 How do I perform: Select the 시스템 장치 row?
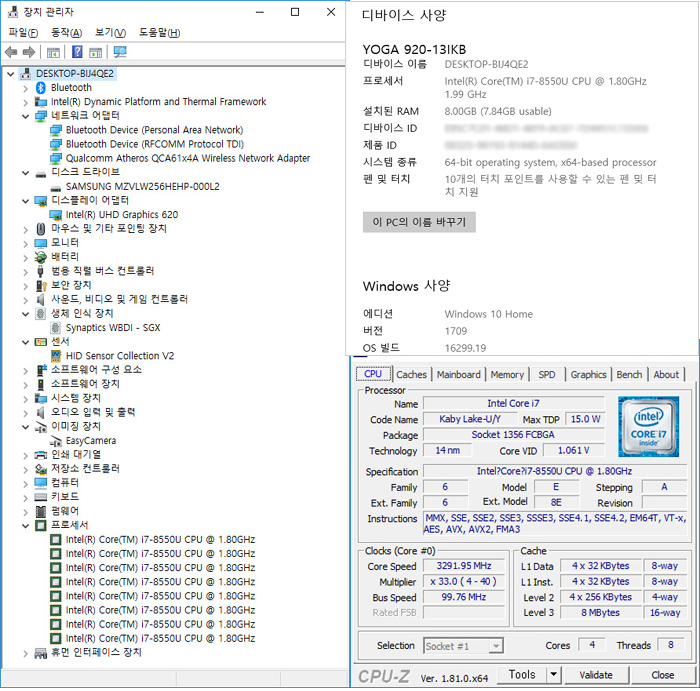76,398
